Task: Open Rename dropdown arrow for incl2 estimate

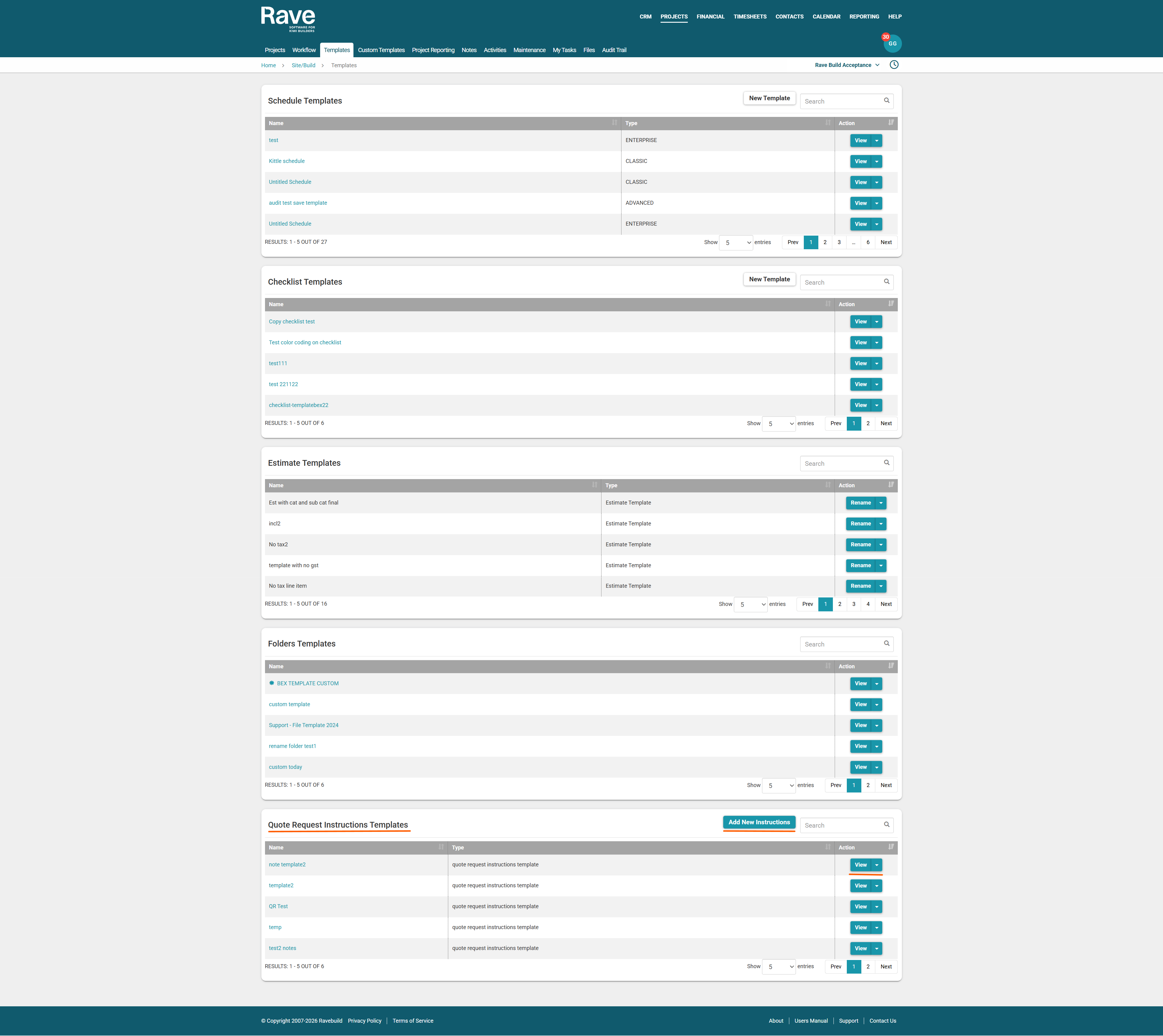Action: tap(881, 524)
